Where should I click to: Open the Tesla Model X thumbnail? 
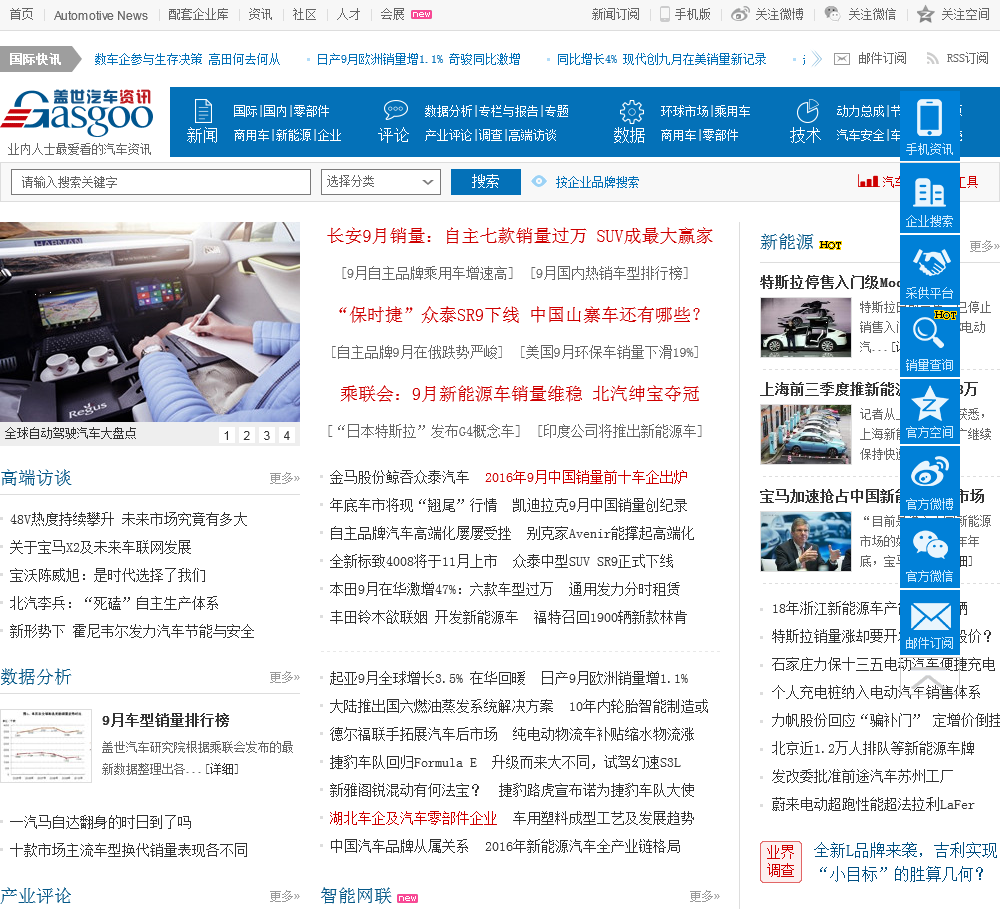(805, 327)
